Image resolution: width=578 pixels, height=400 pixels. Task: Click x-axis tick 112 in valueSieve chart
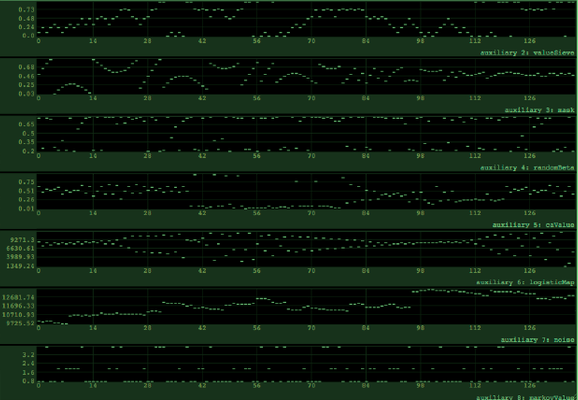[475, 41]
